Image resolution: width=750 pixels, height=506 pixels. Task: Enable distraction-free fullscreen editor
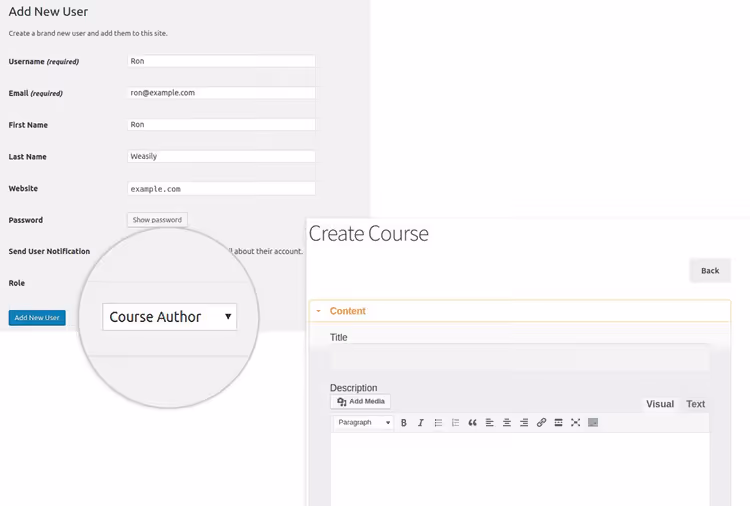pos(575,423)
